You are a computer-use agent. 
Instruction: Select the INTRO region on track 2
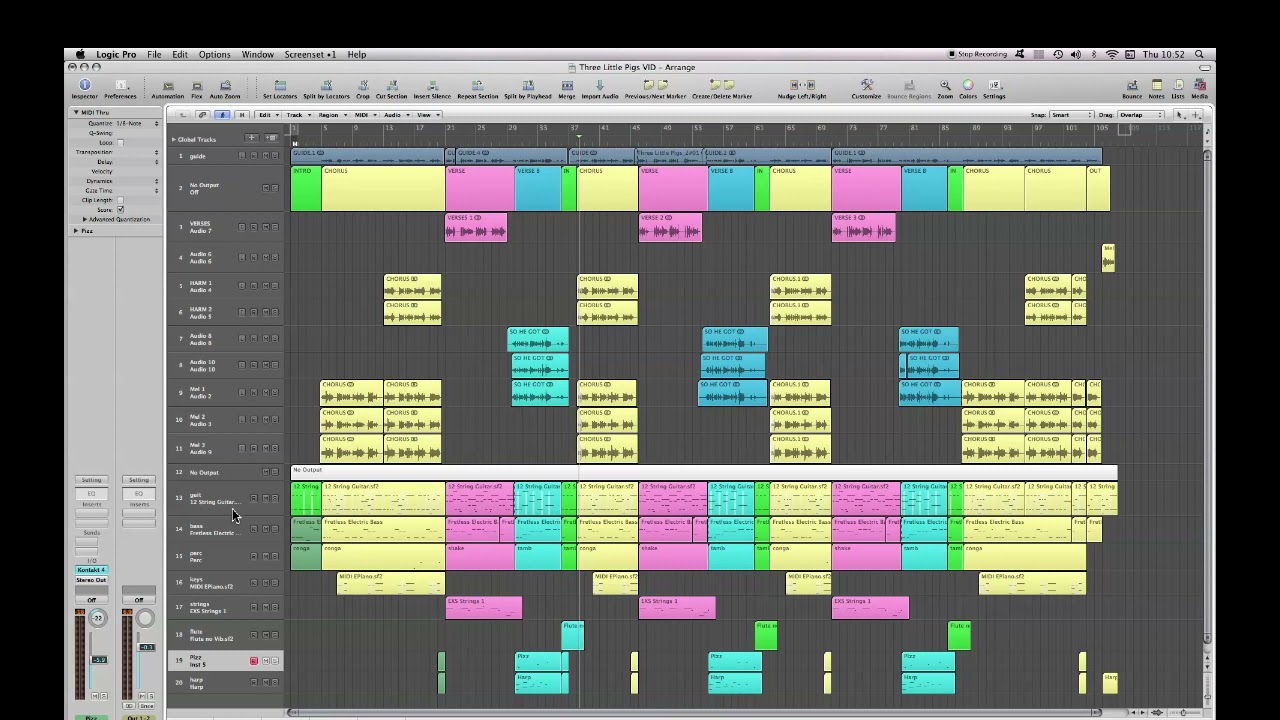(306, 188)
